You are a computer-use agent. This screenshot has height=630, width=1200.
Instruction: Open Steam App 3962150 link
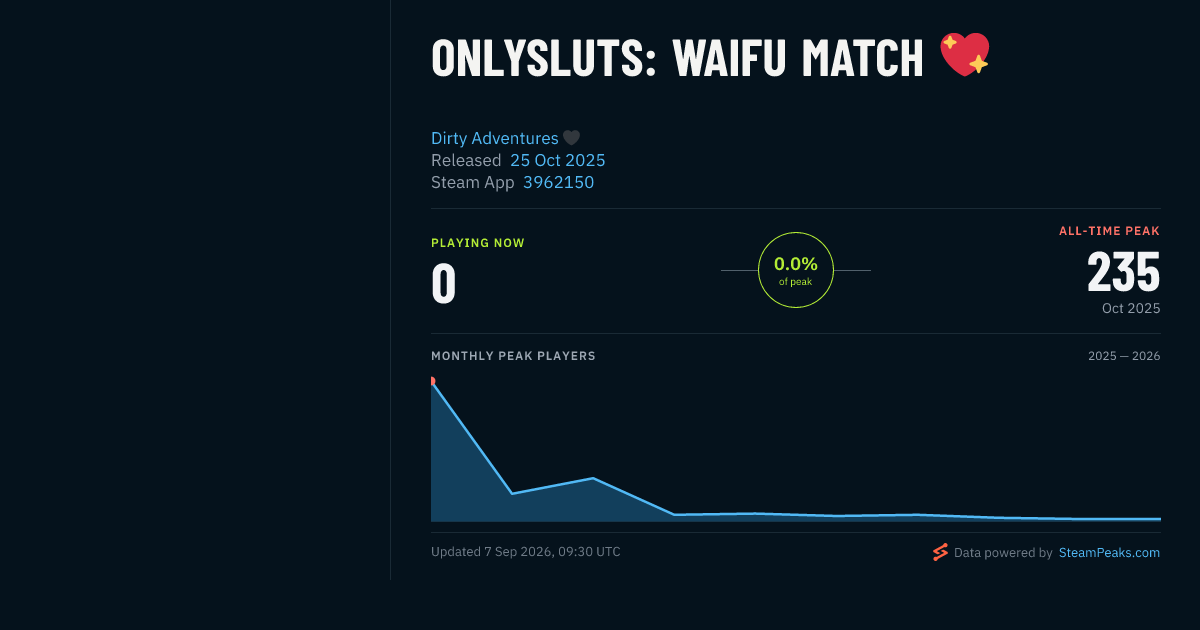tap(558, 182)
